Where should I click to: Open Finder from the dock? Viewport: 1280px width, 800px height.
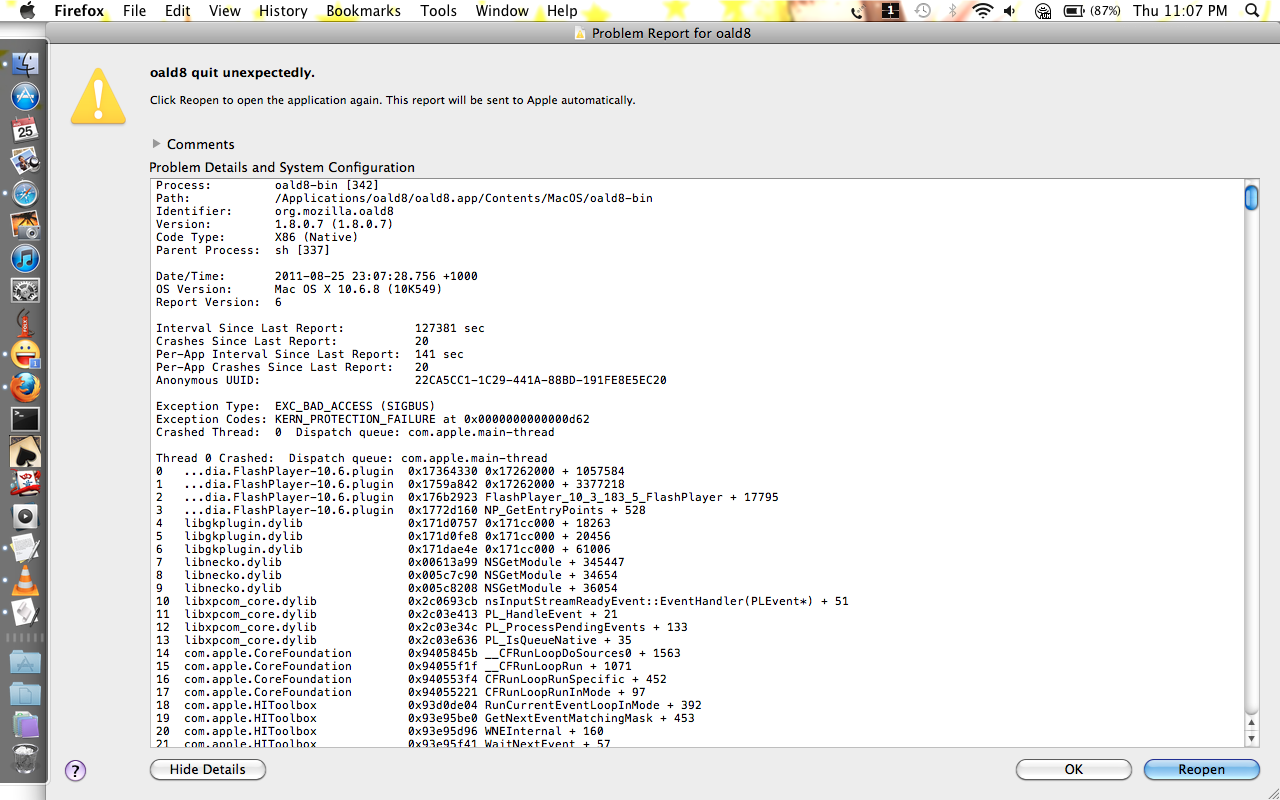point(25,64)
